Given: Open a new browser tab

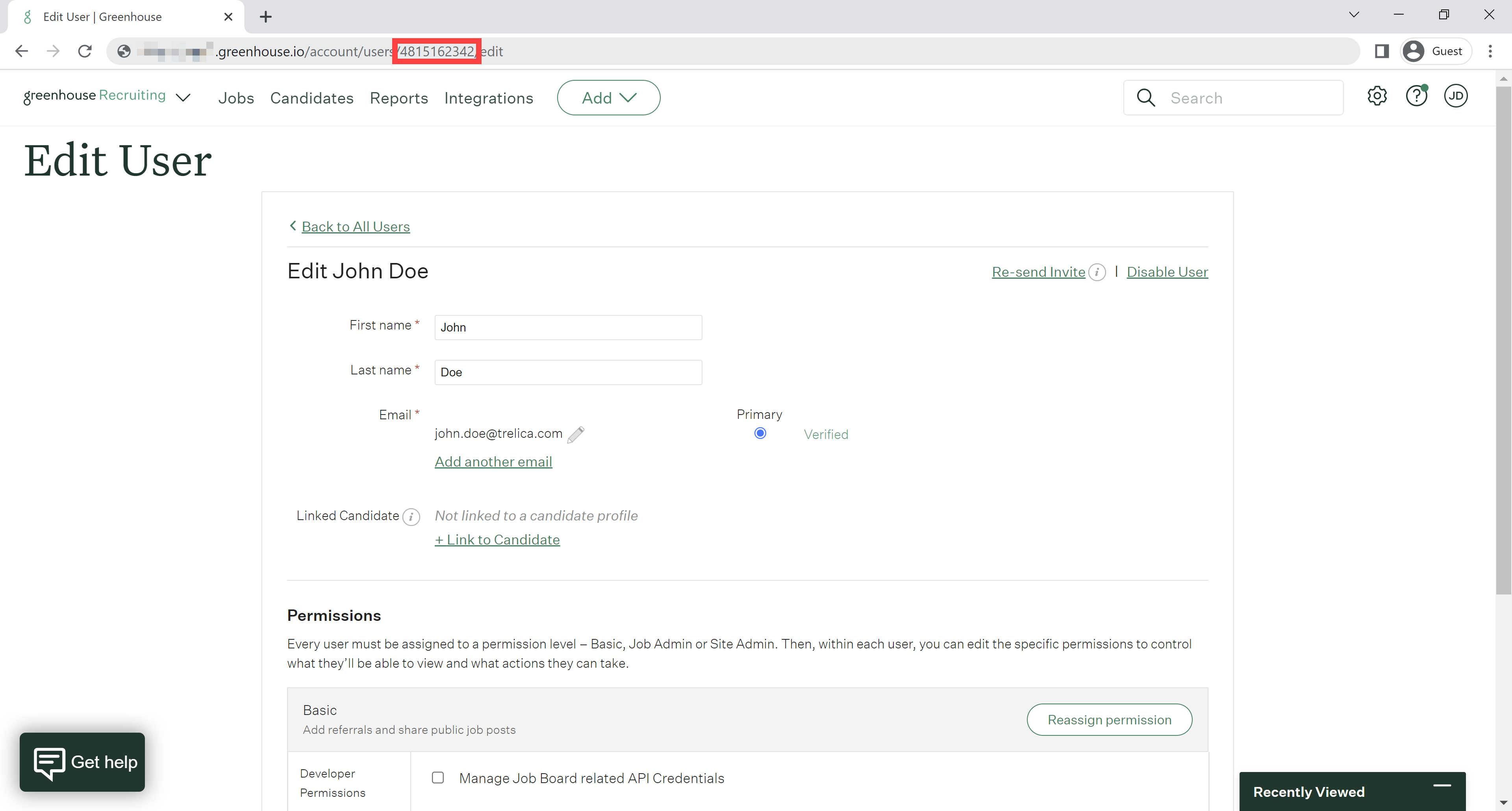Looking at the screenshot, I should click(266, 17).
